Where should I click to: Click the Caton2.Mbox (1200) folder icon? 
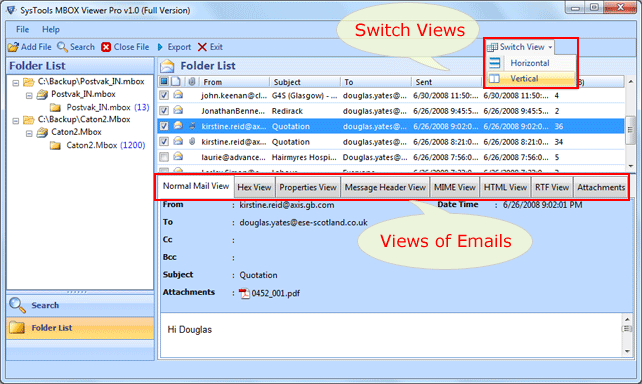(x=55, y=145)
